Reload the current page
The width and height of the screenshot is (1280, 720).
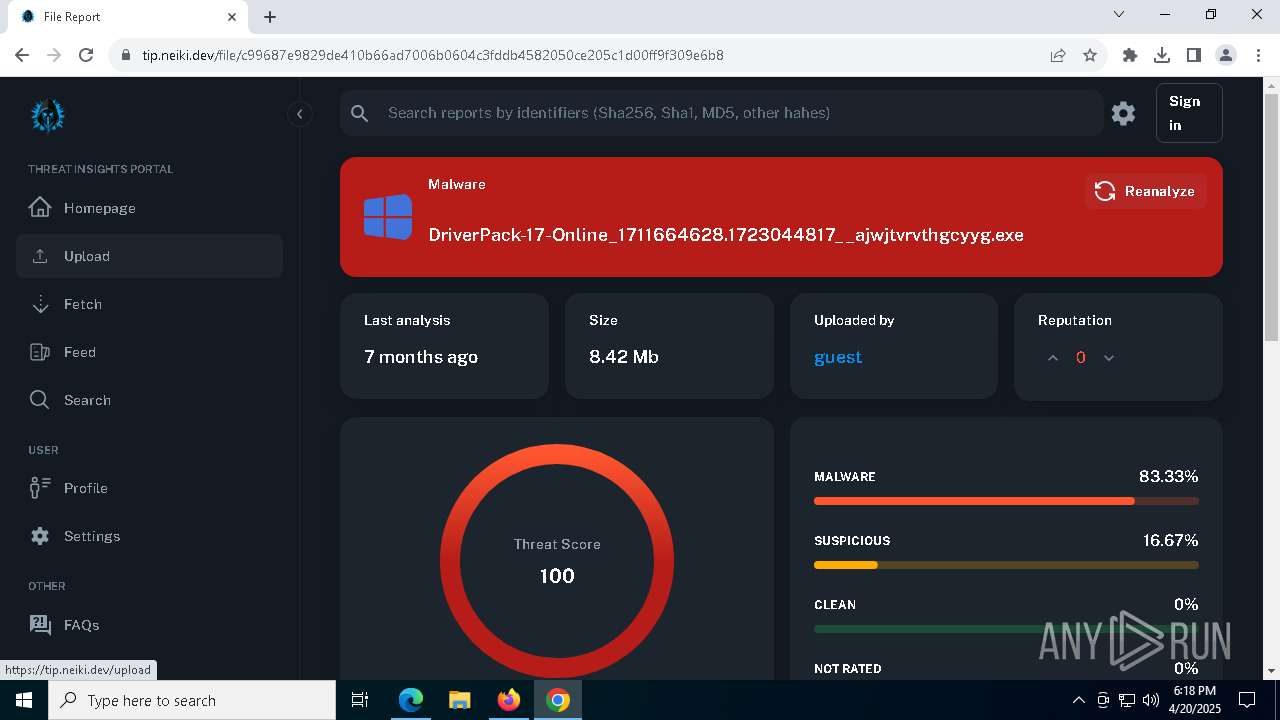pyautogui.click(x=86, y=55)
